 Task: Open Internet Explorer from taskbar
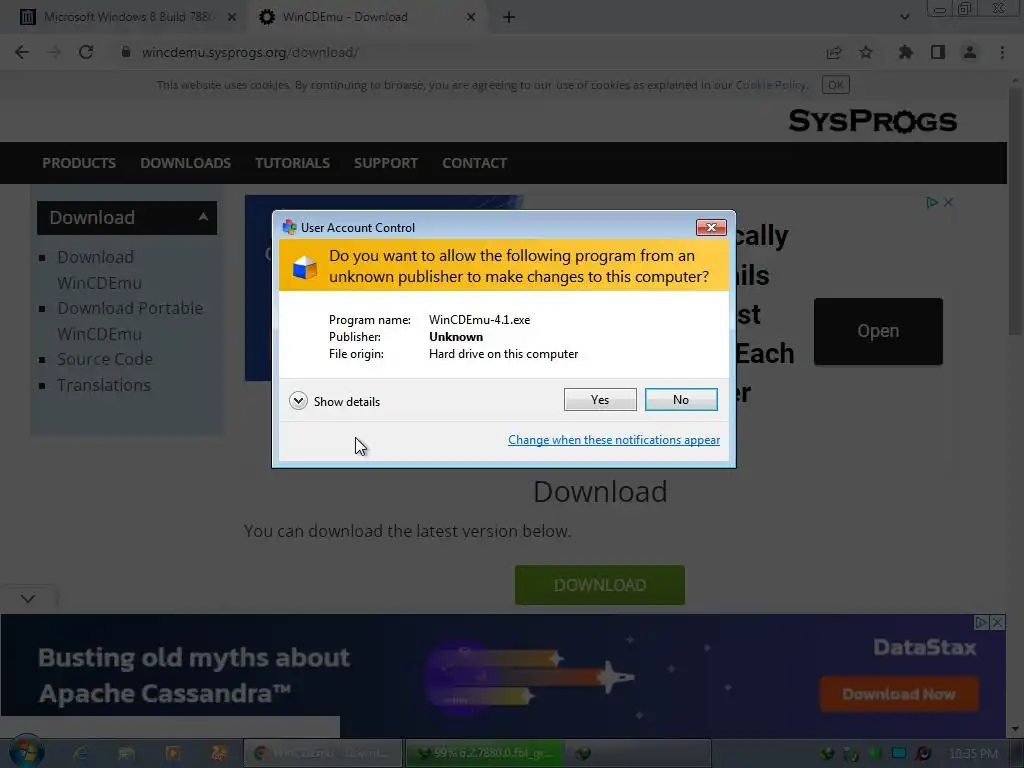pyautogui.click(x=81, y=753)
